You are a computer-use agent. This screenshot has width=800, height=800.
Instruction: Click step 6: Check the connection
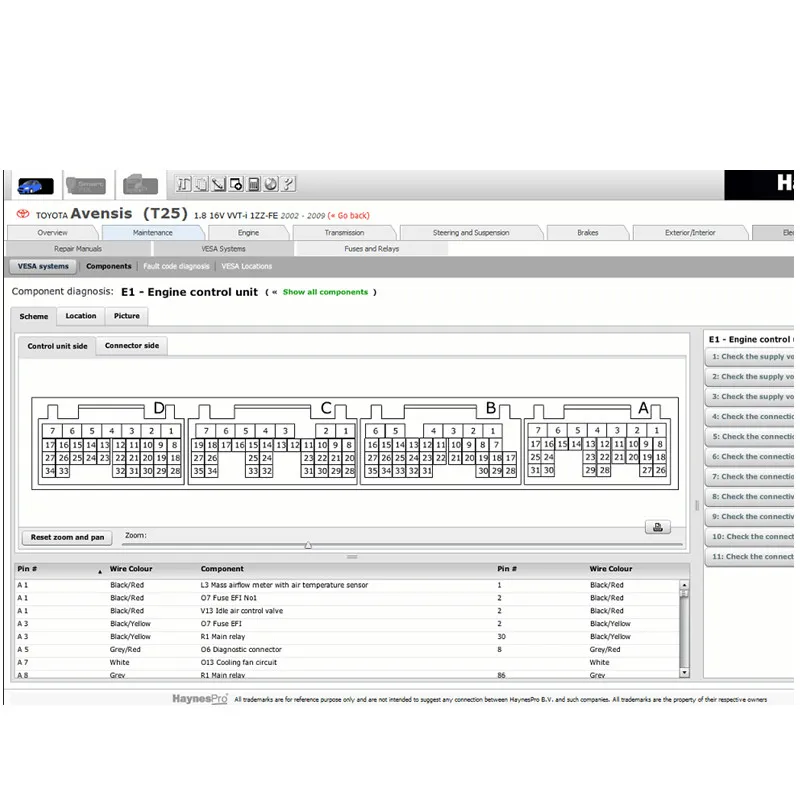[750, 457]
